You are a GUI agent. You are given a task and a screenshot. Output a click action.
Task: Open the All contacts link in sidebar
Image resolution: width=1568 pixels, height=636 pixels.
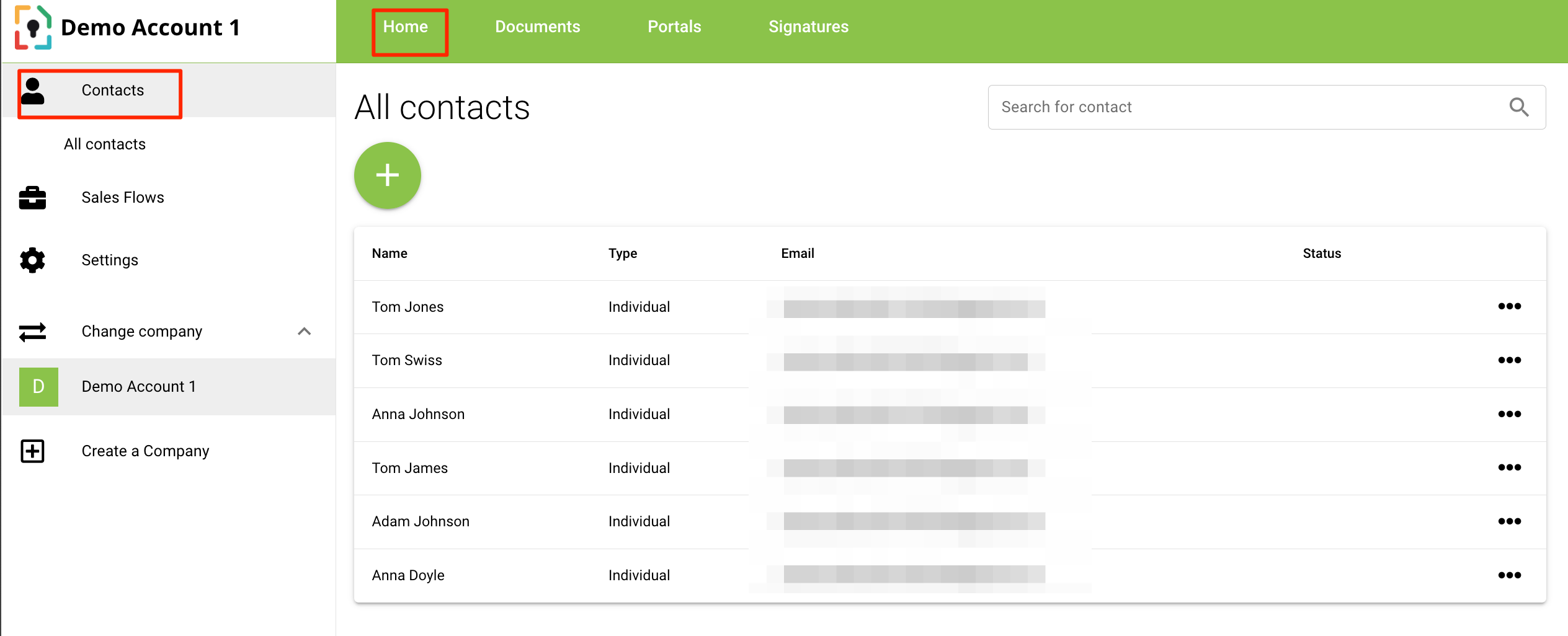tap(104, 144)
